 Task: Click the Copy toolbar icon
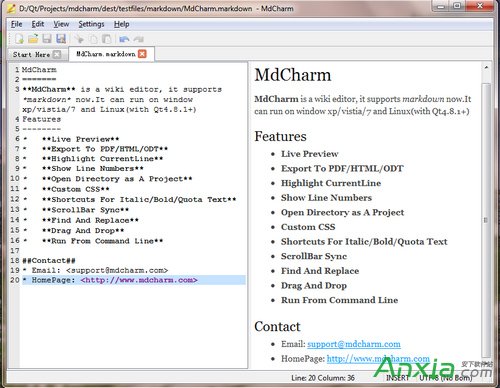pyautogui.click(x=93, y=39)
